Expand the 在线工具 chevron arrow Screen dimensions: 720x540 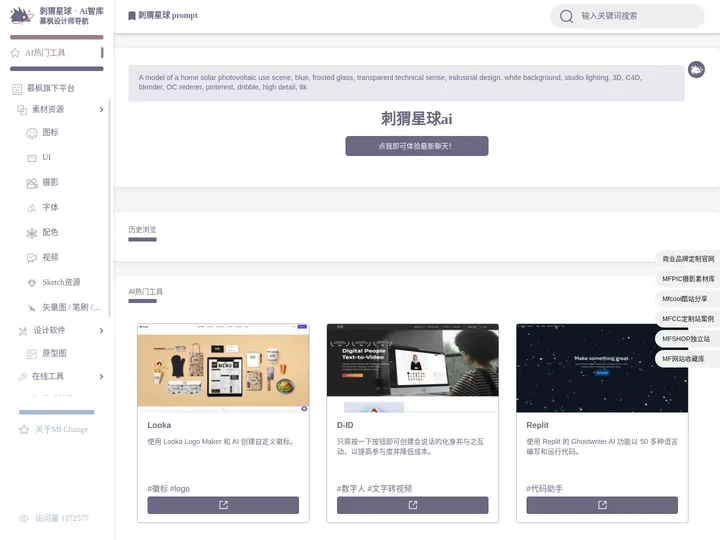(101, 377)
